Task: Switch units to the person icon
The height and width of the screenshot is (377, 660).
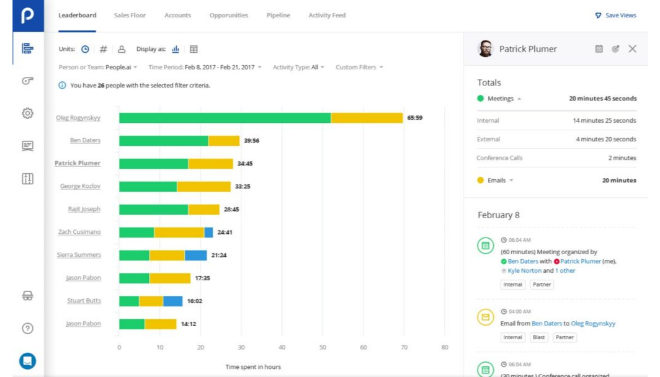Action: tap(121, 49)
